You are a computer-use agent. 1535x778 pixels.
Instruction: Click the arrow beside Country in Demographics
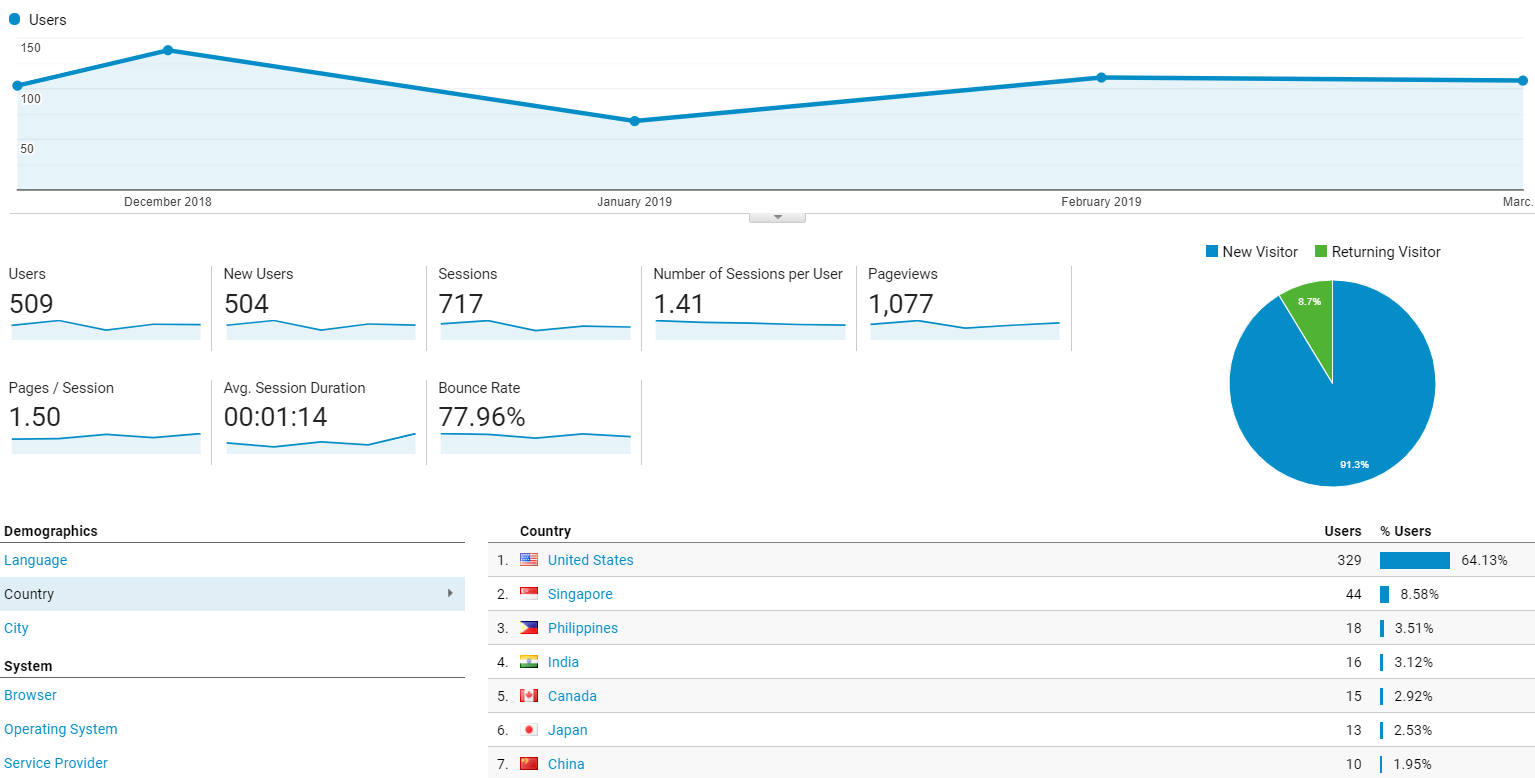[449, 593]
